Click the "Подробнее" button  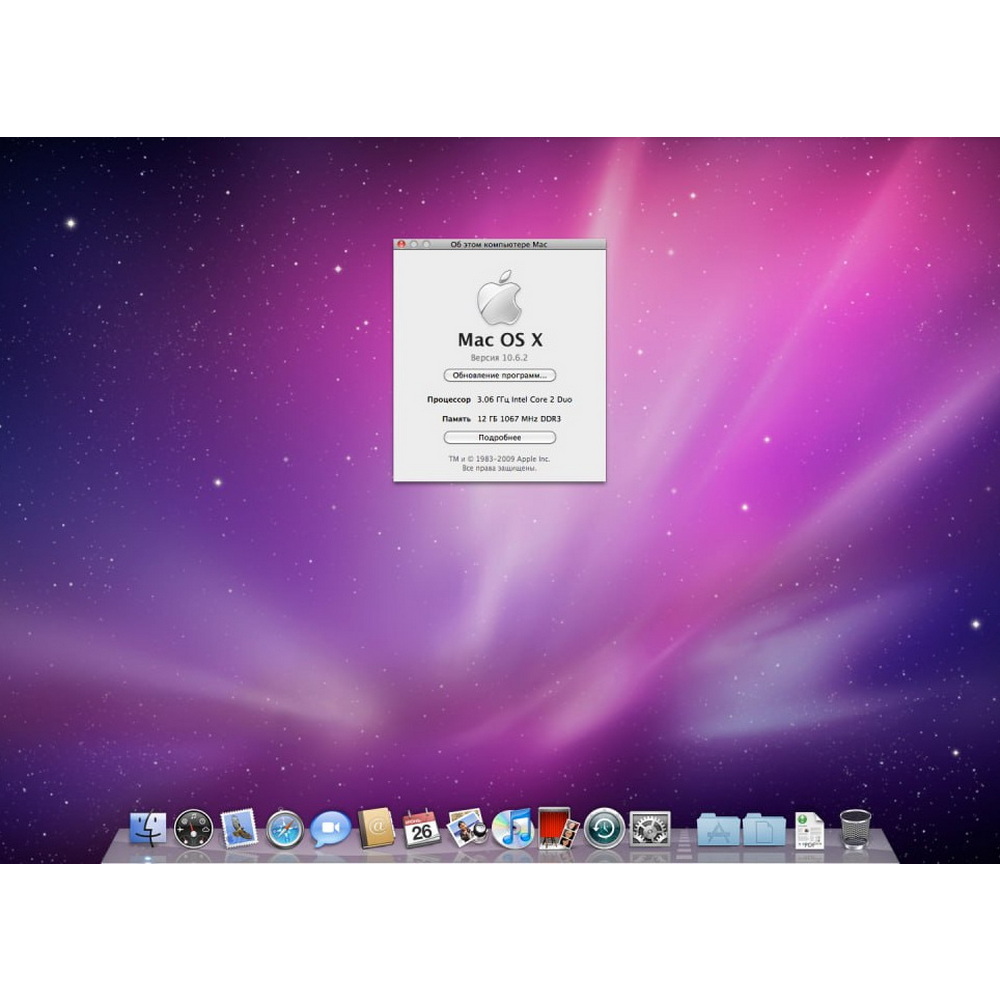(x=499, y=438)
